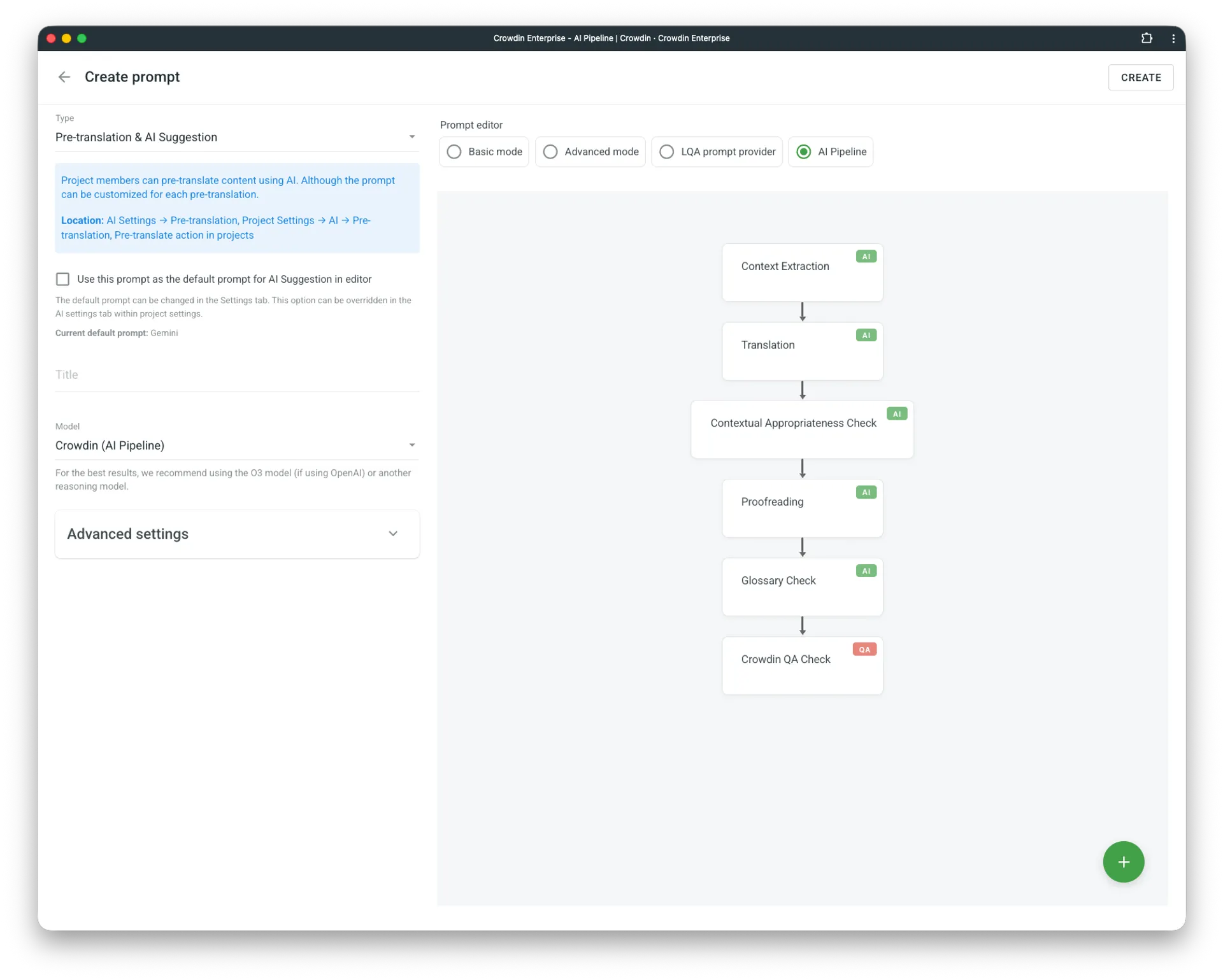The width and height of the screenshot is (1223, 980).
Task: Click the AI badge on Context Extraction node
Action: (866, 256)
